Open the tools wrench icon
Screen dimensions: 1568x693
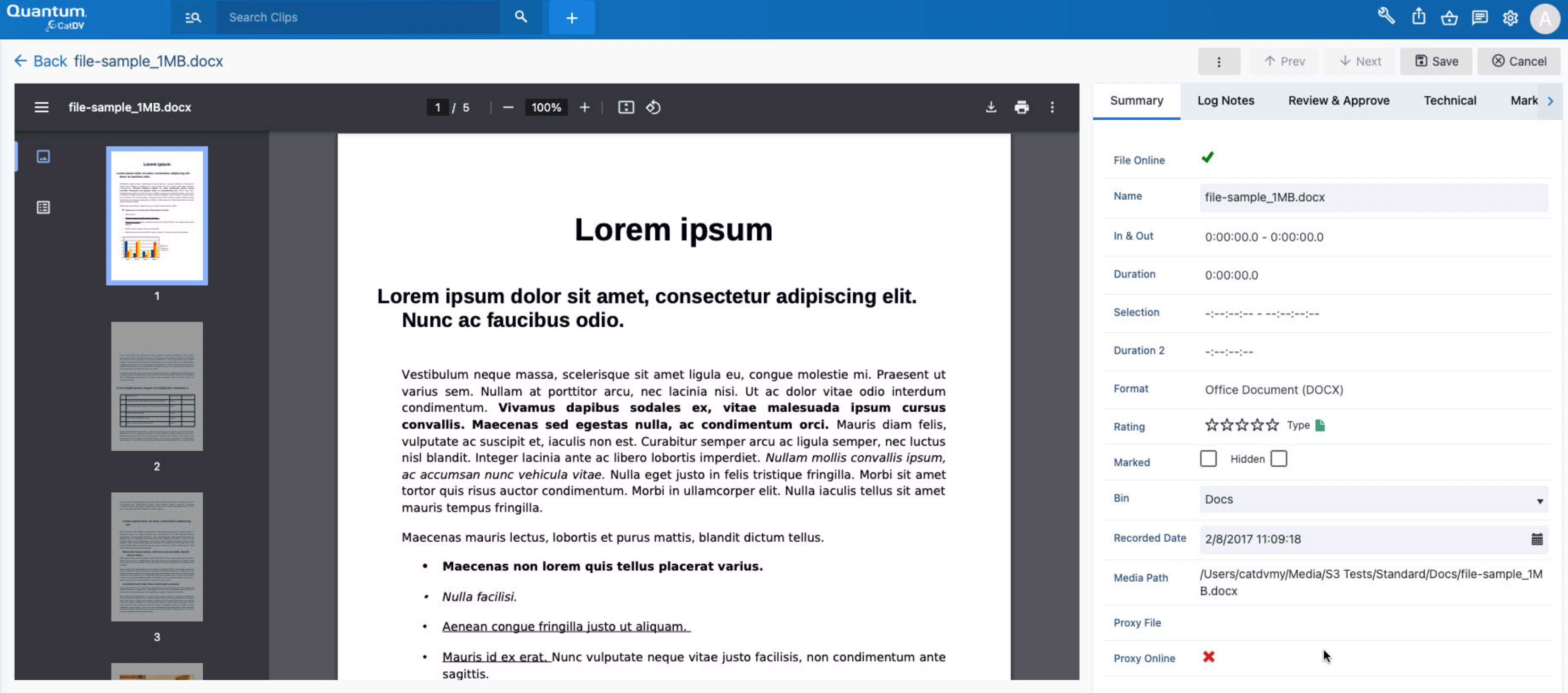[1386, 16]
